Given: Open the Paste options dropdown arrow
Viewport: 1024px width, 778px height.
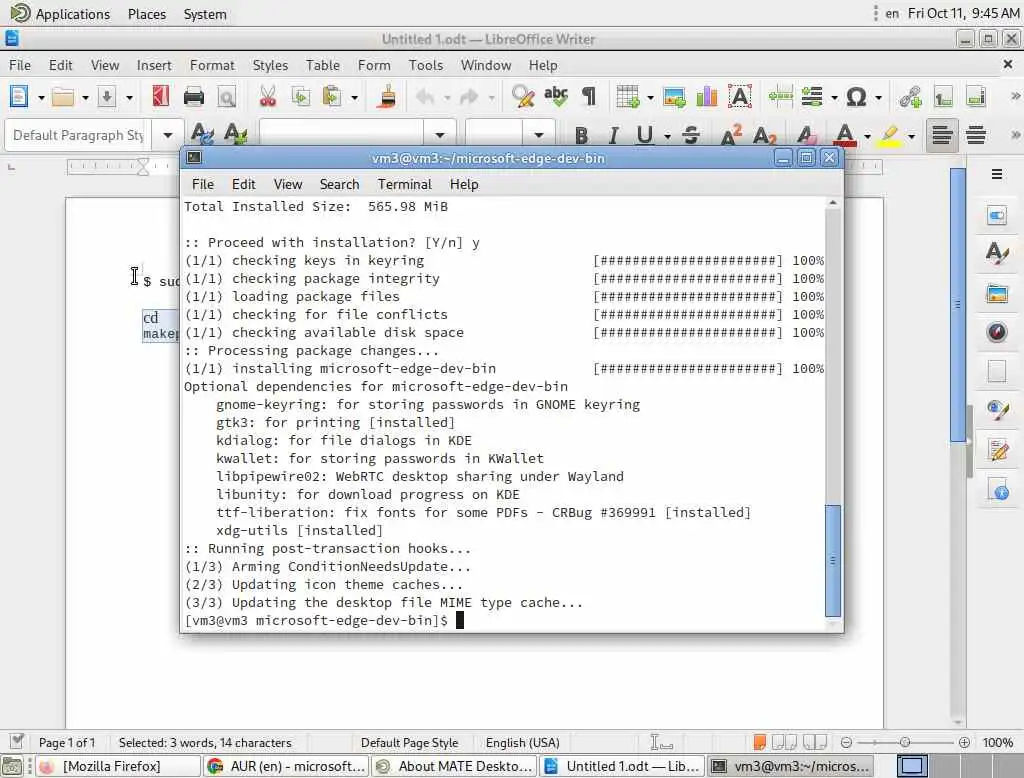Looking at the screenshot, I should point(355,98).
